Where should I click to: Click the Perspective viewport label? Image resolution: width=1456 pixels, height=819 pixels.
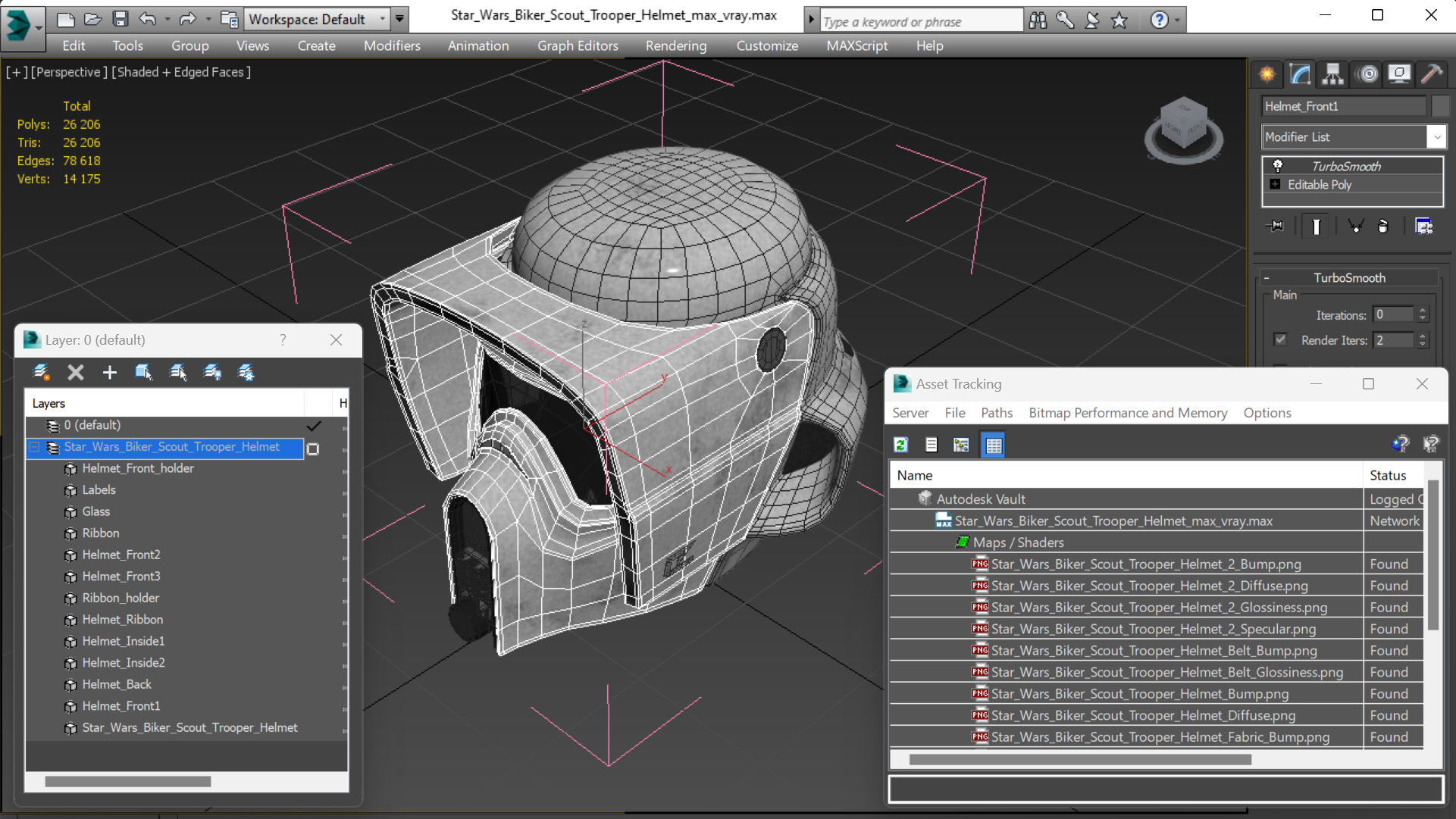click(x=69, y=72)
